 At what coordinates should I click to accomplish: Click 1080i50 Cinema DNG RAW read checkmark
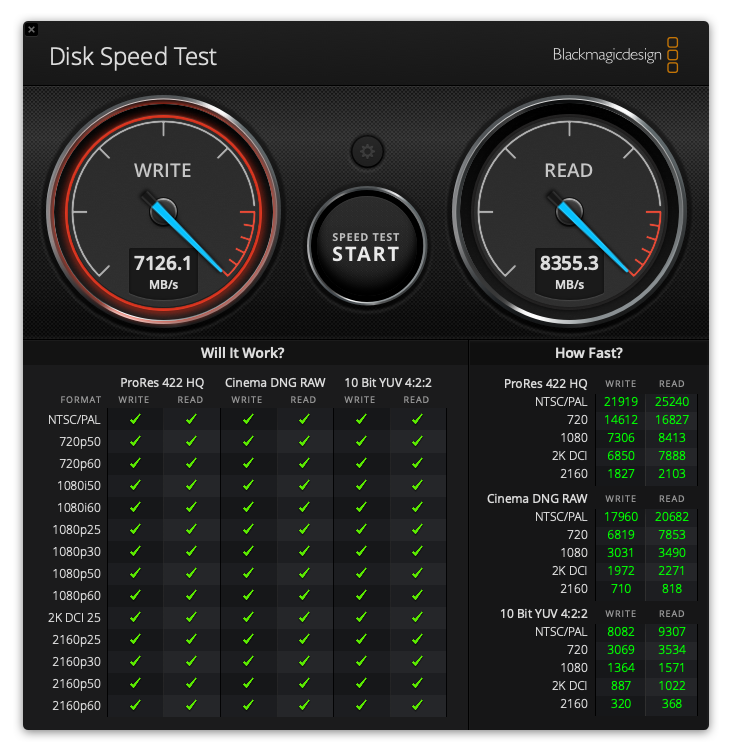tap(304, 485)
